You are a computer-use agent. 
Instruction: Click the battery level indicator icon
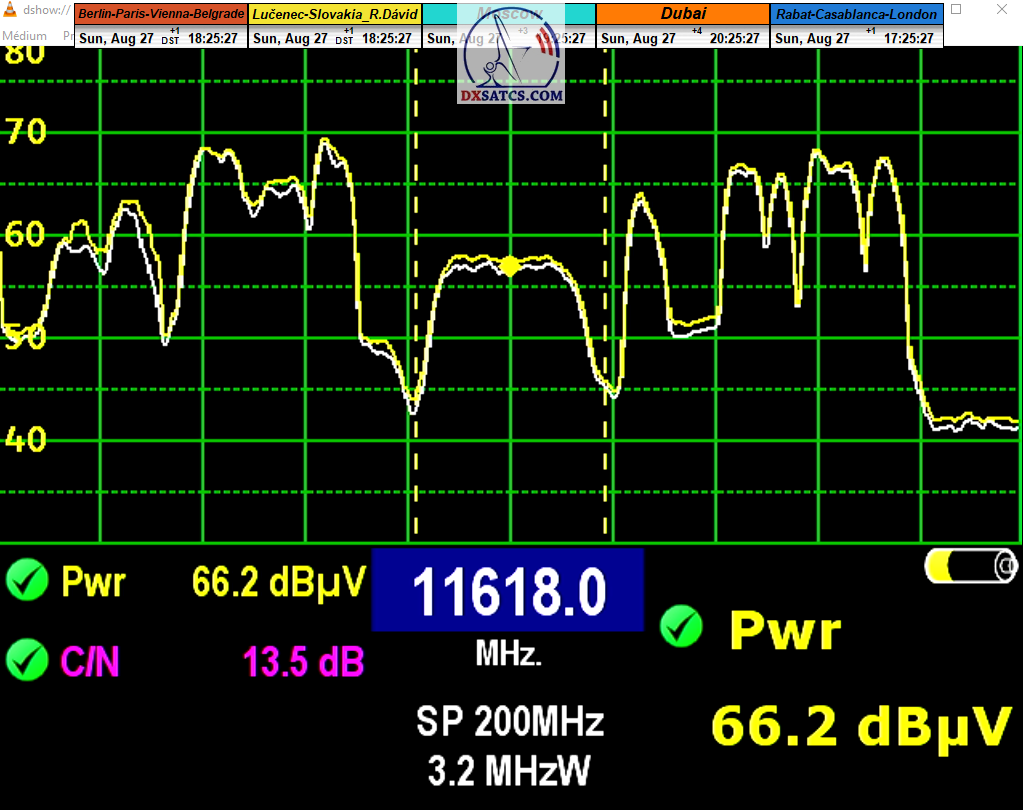(x=970, y=567)
